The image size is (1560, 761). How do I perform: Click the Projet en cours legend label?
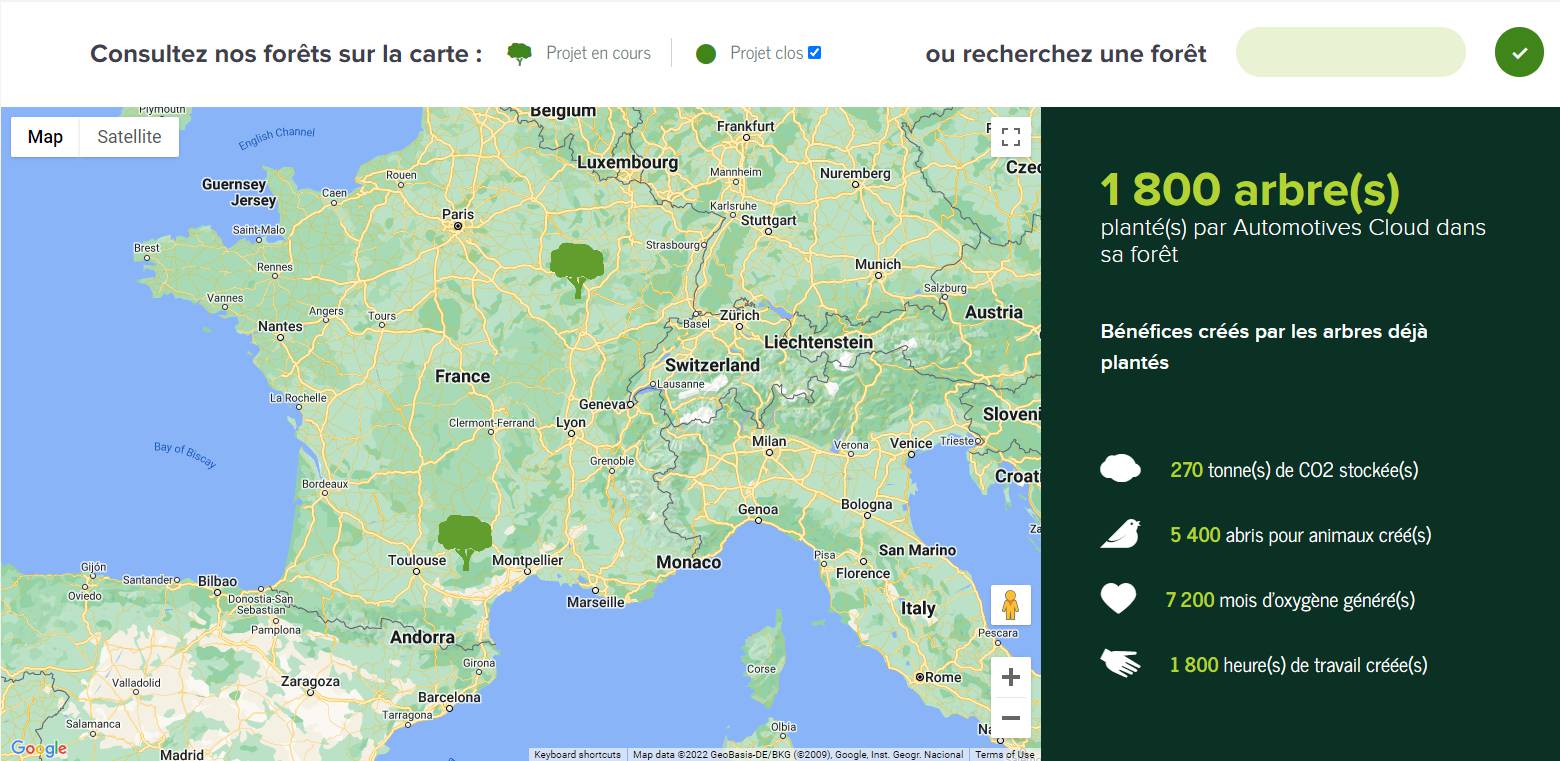tap(598, 53)
